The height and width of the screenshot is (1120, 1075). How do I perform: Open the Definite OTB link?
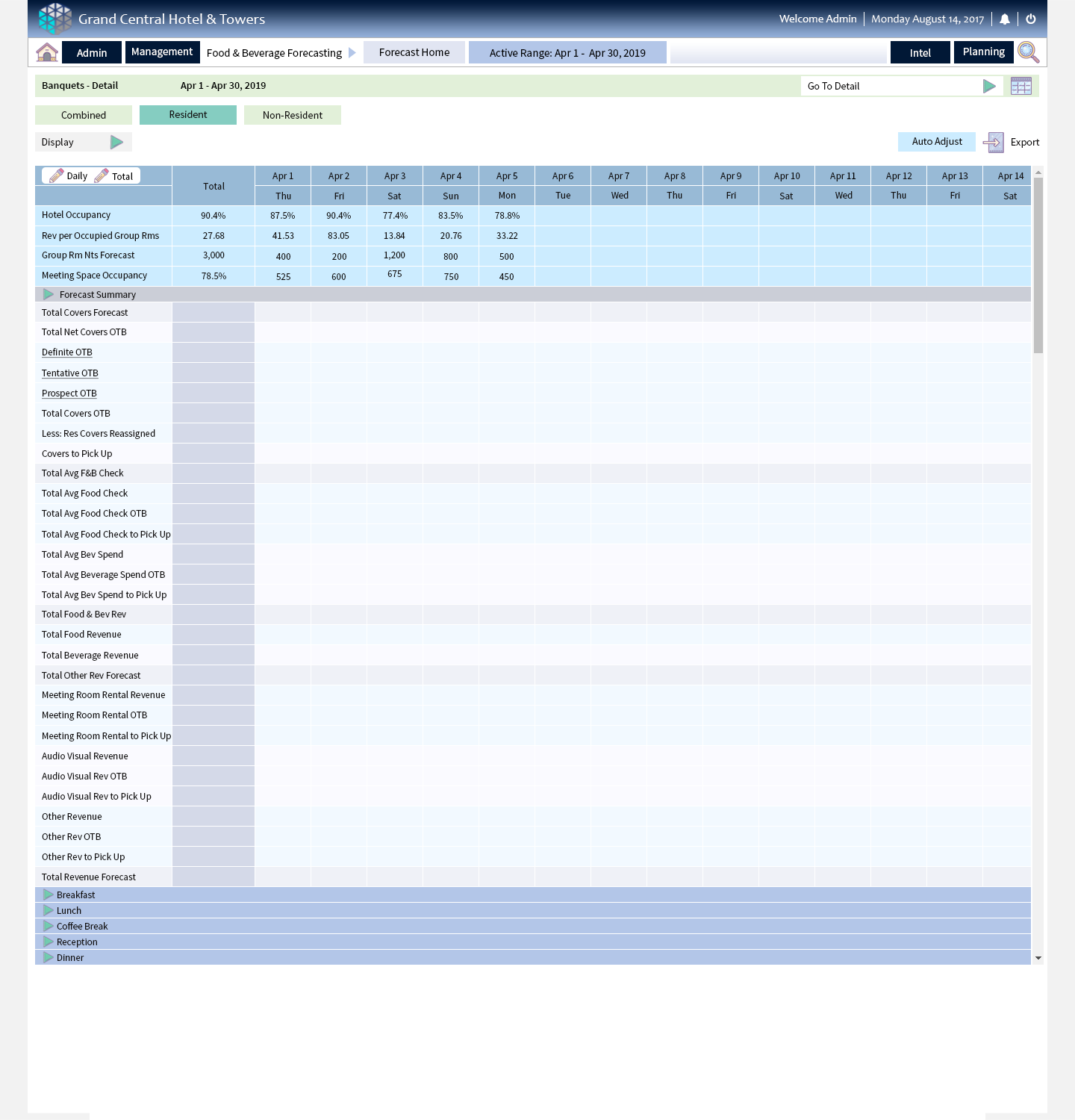pos(67,352)
